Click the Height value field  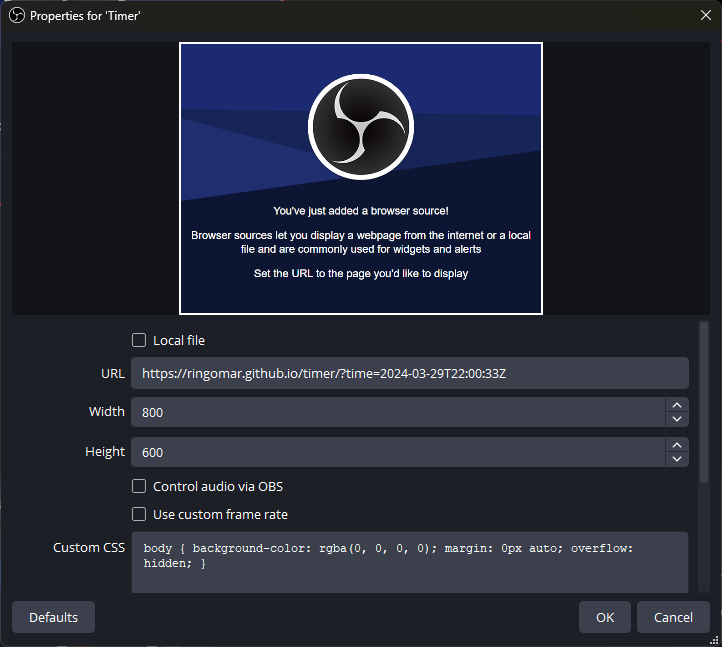pyautogui.click(x=398, y=452)
